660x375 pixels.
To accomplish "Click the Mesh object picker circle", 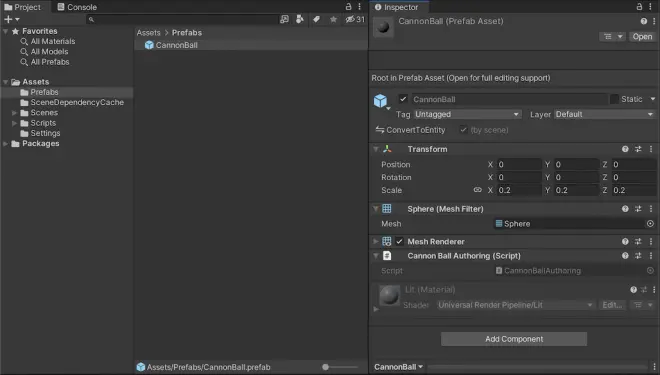I will (650, 224).
